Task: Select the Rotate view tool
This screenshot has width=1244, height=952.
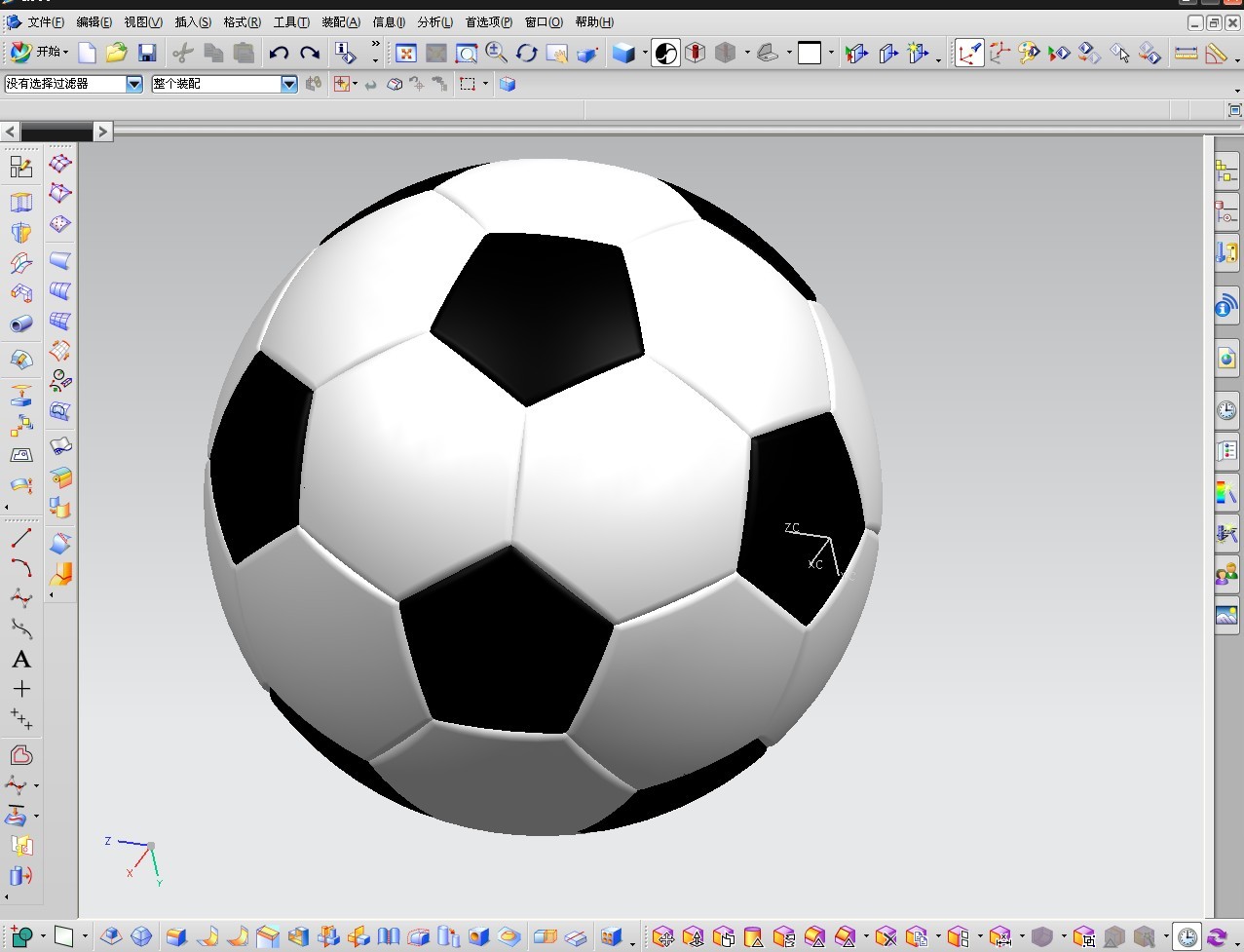Action: [x=527, y=53]
